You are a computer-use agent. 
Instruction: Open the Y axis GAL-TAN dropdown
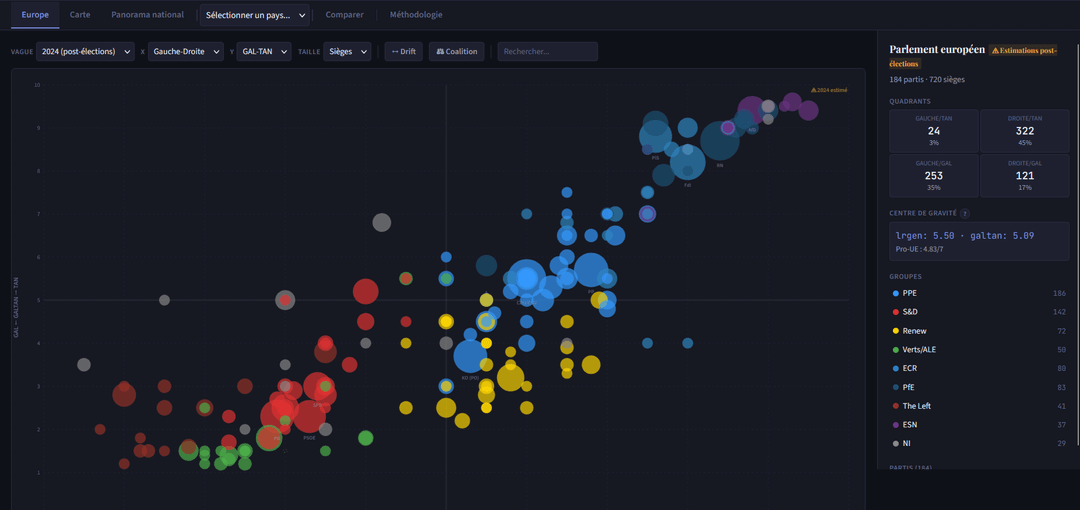pyautogui.click(x=264, y=51)
